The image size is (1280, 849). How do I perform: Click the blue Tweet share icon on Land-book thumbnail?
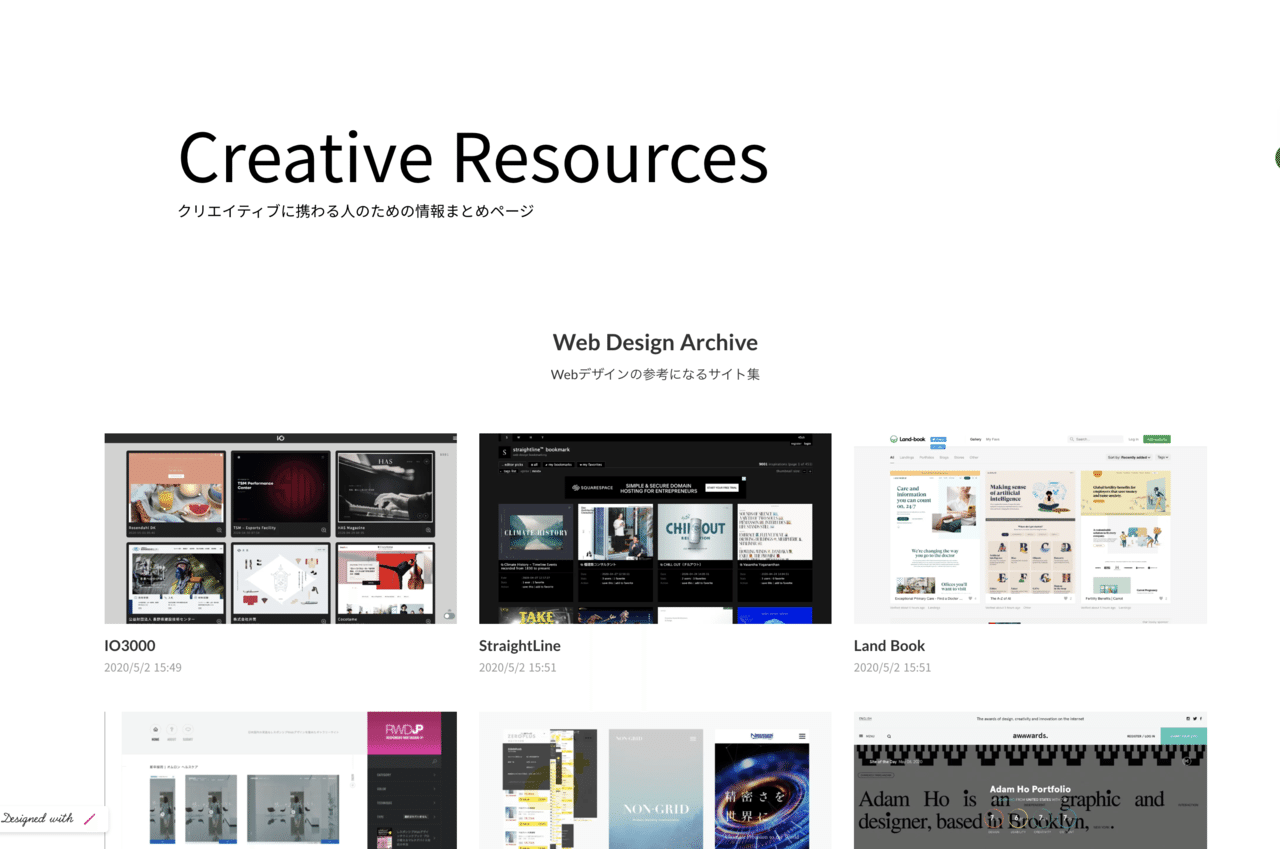(x=939, y=439)
